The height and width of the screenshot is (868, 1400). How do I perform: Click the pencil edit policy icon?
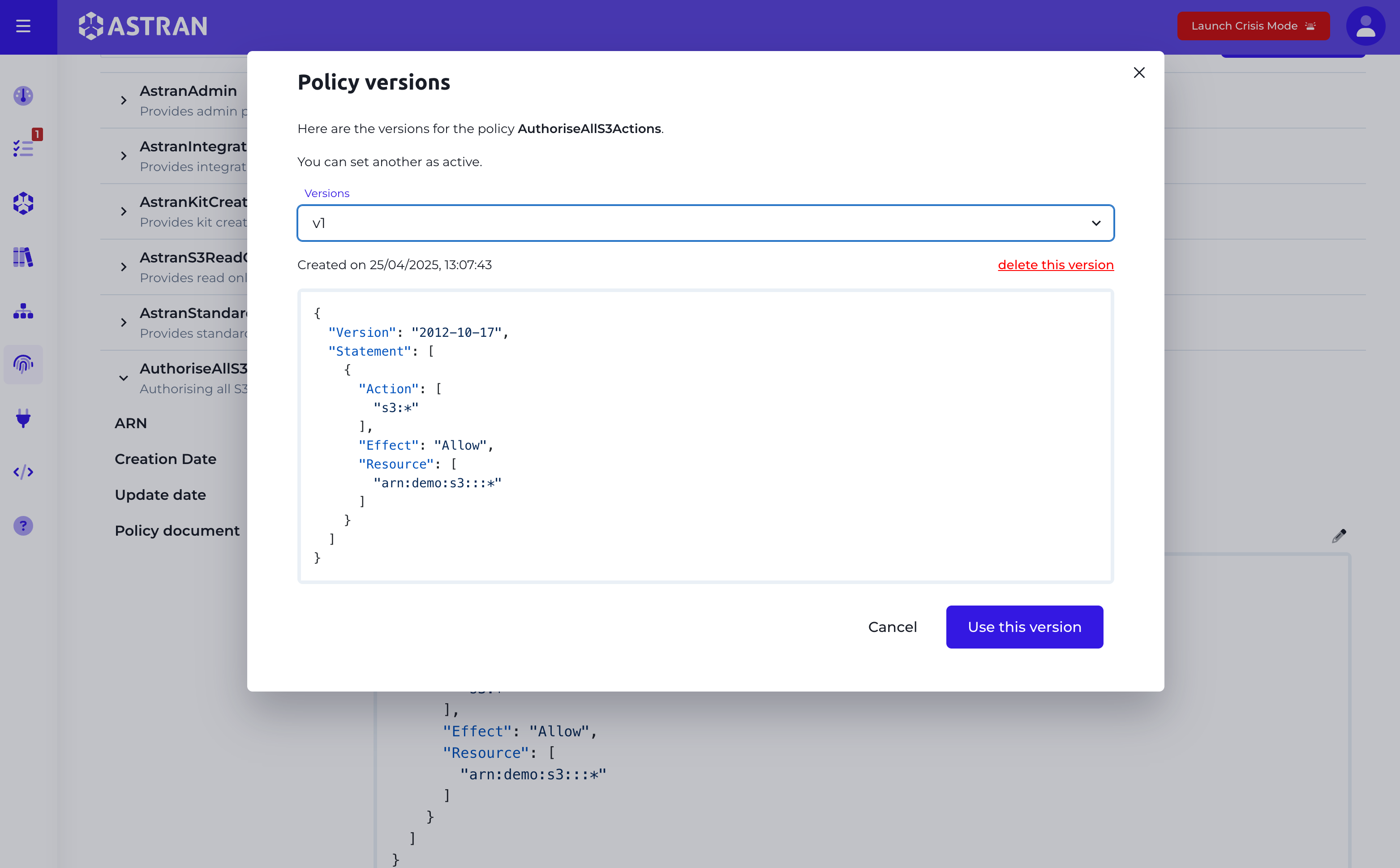(1339, 536)
